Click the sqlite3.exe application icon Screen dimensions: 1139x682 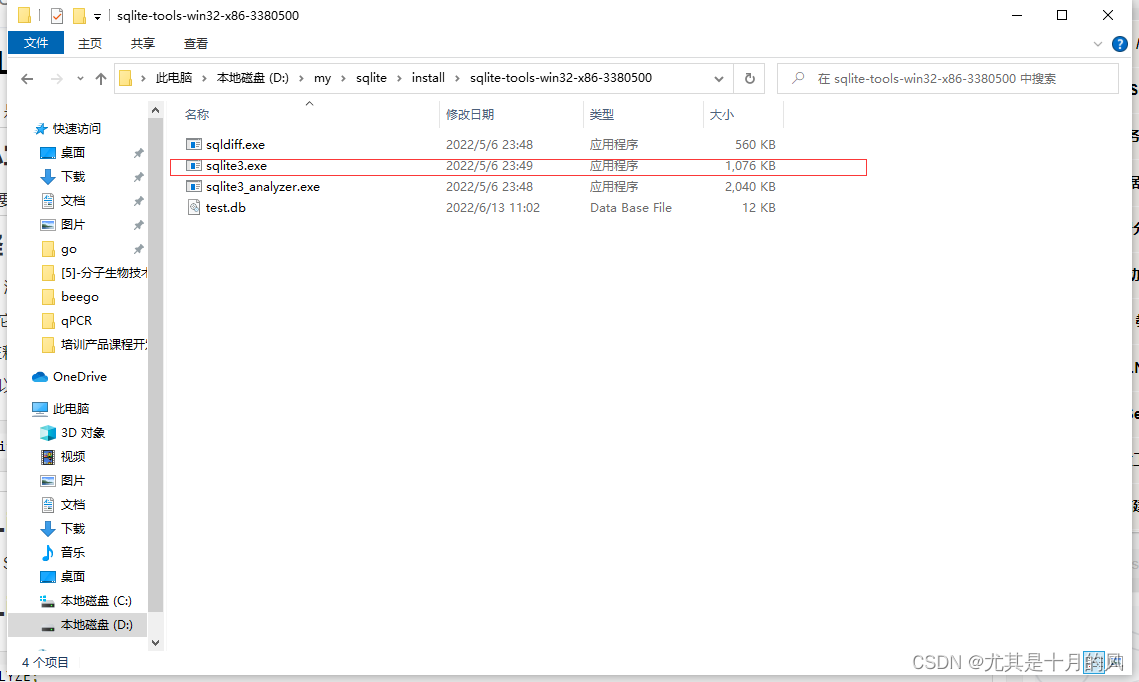193,166
